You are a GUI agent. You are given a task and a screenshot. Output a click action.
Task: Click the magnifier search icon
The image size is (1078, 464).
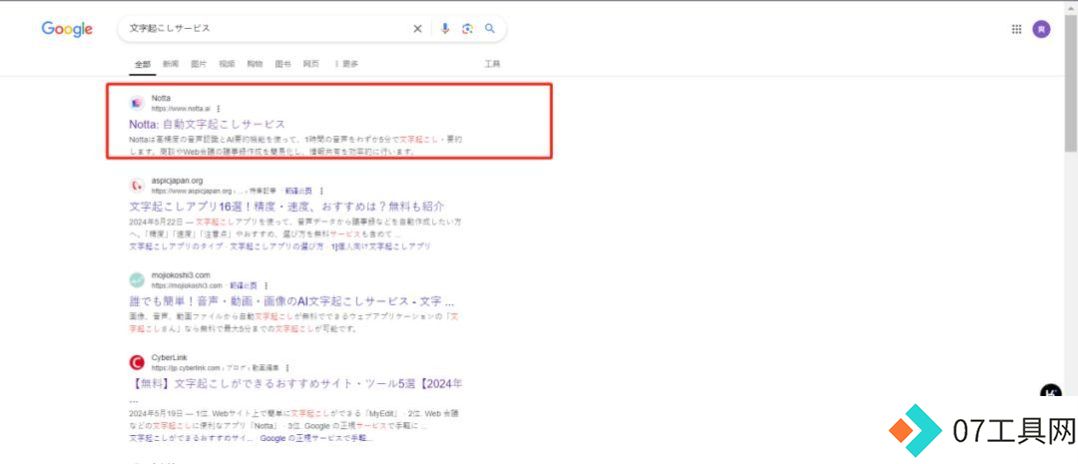tap(490, 29)
